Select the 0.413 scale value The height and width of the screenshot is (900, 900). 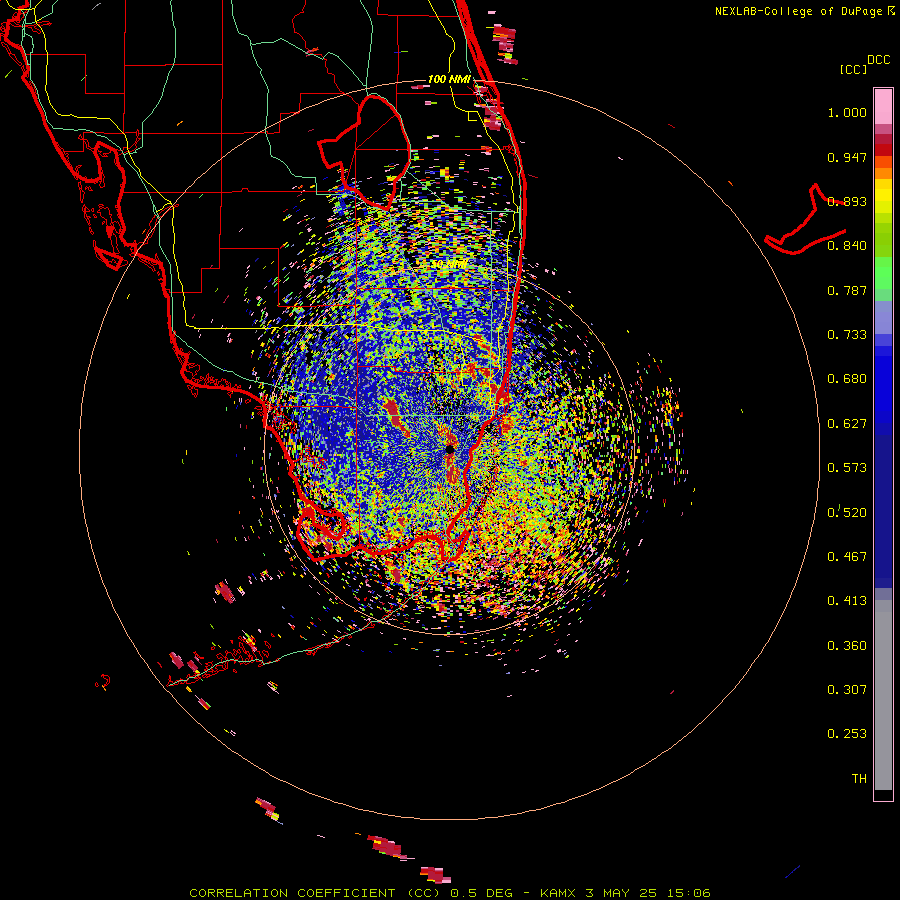[x=847, y=601]
